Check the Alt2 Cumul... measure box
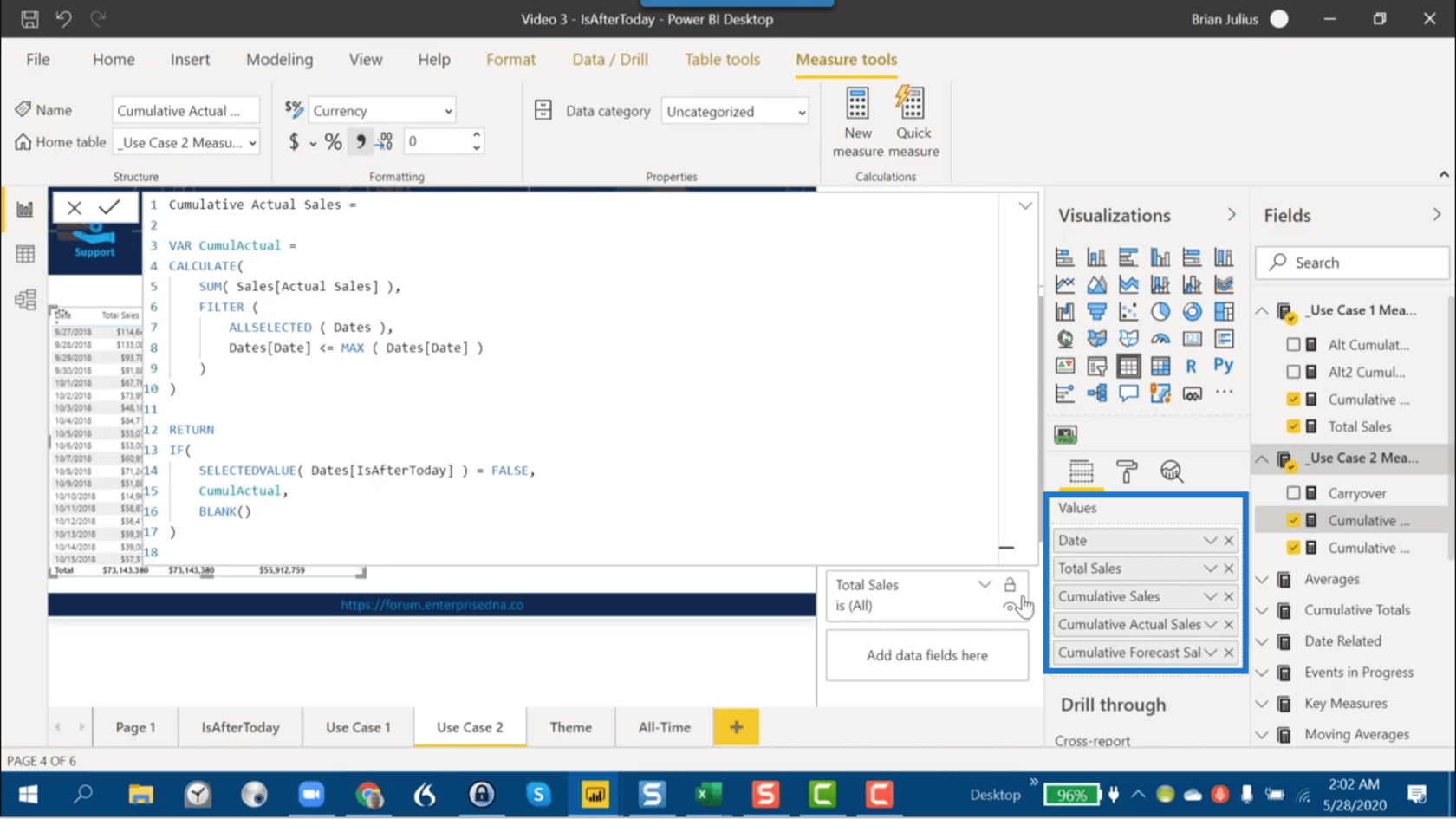Image resolution: width=1456 pixels, height=819 pixels. click(1293, 372)
